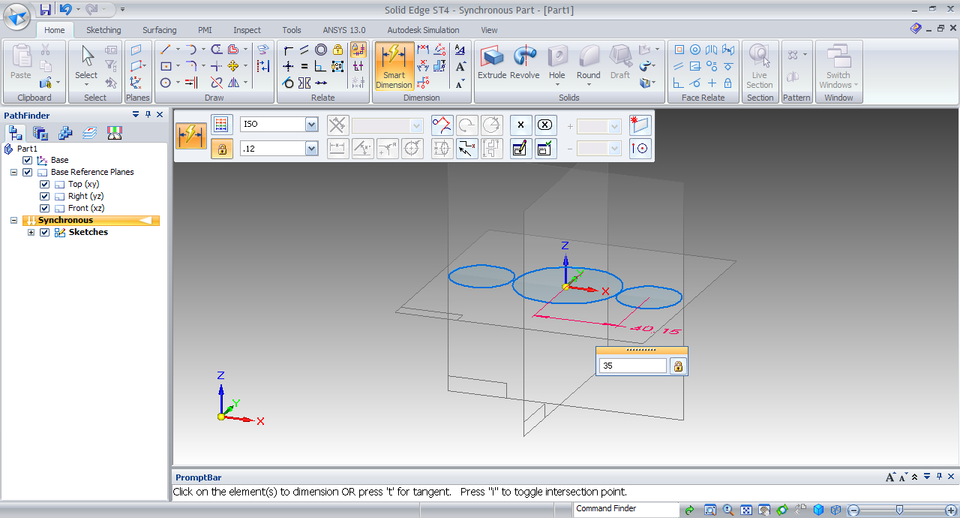Open the Round tool dropdown arrow
Image resolution: width=960 pixels, height=518 pixels.
tap(588, 84)
